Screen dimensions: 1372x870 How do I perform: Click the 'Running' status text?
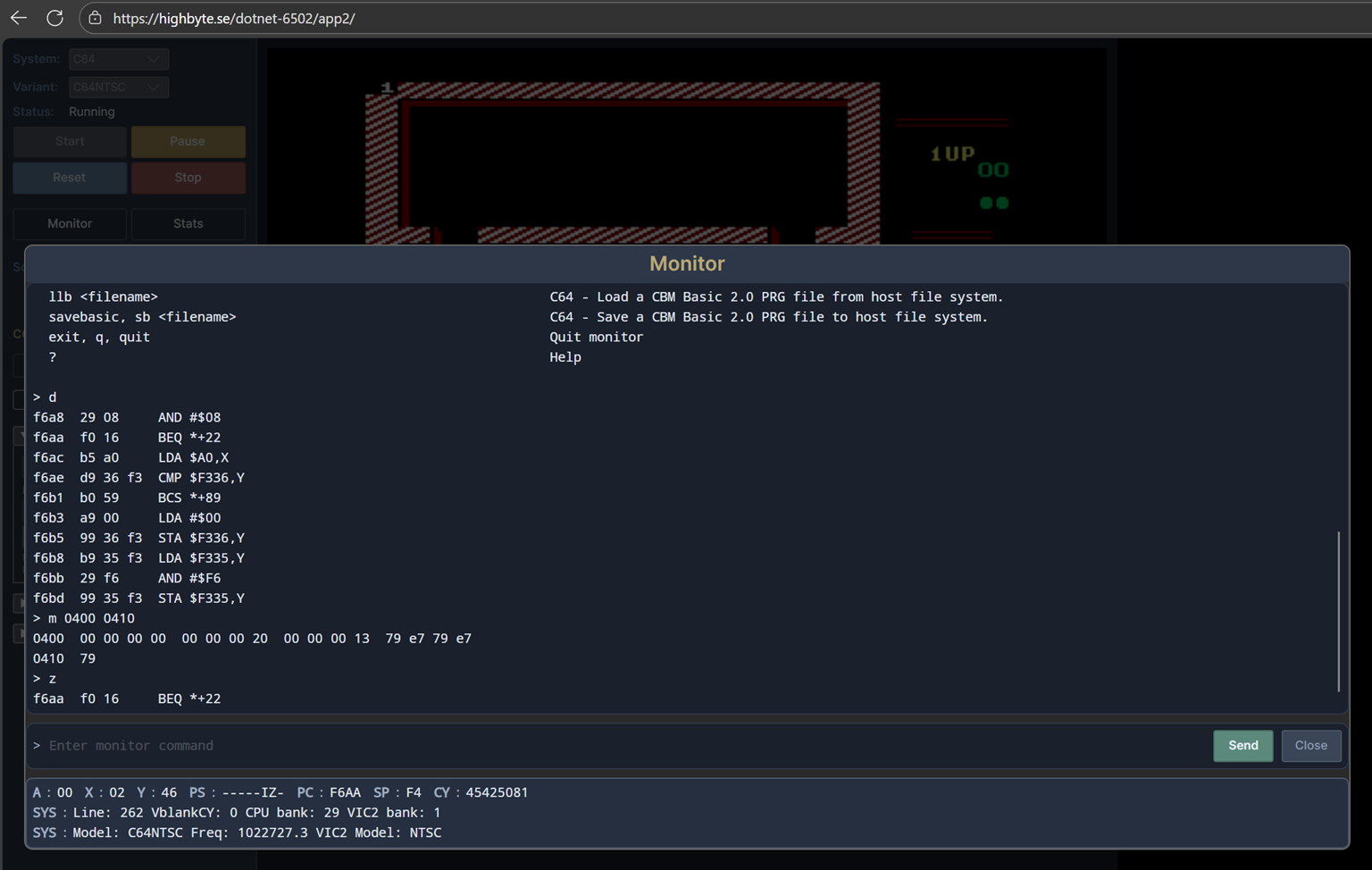(91, 112)
